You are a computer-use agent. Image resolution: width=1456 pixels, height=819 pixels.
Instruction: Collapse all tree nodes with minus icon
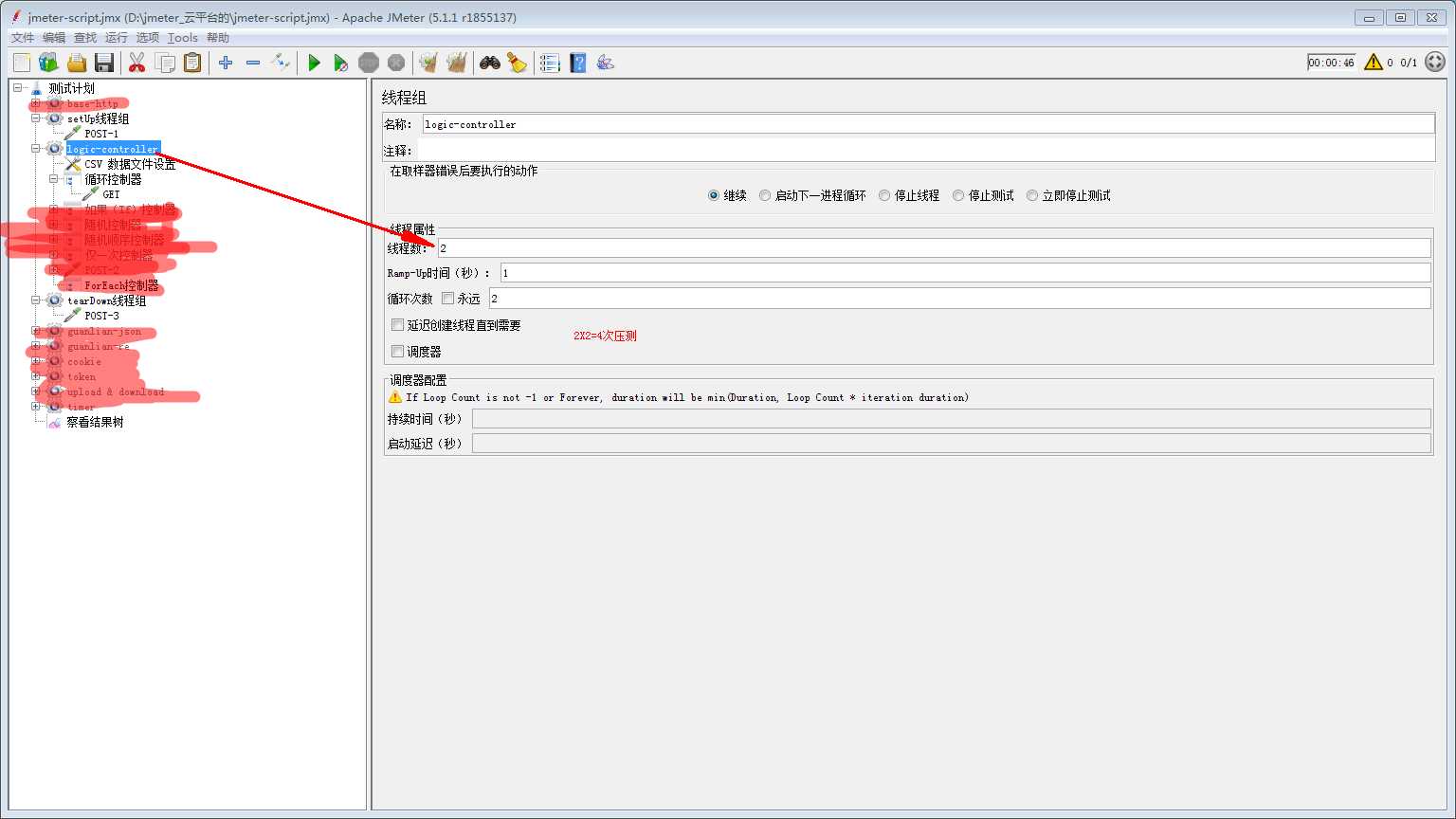(x=253, y=63)
